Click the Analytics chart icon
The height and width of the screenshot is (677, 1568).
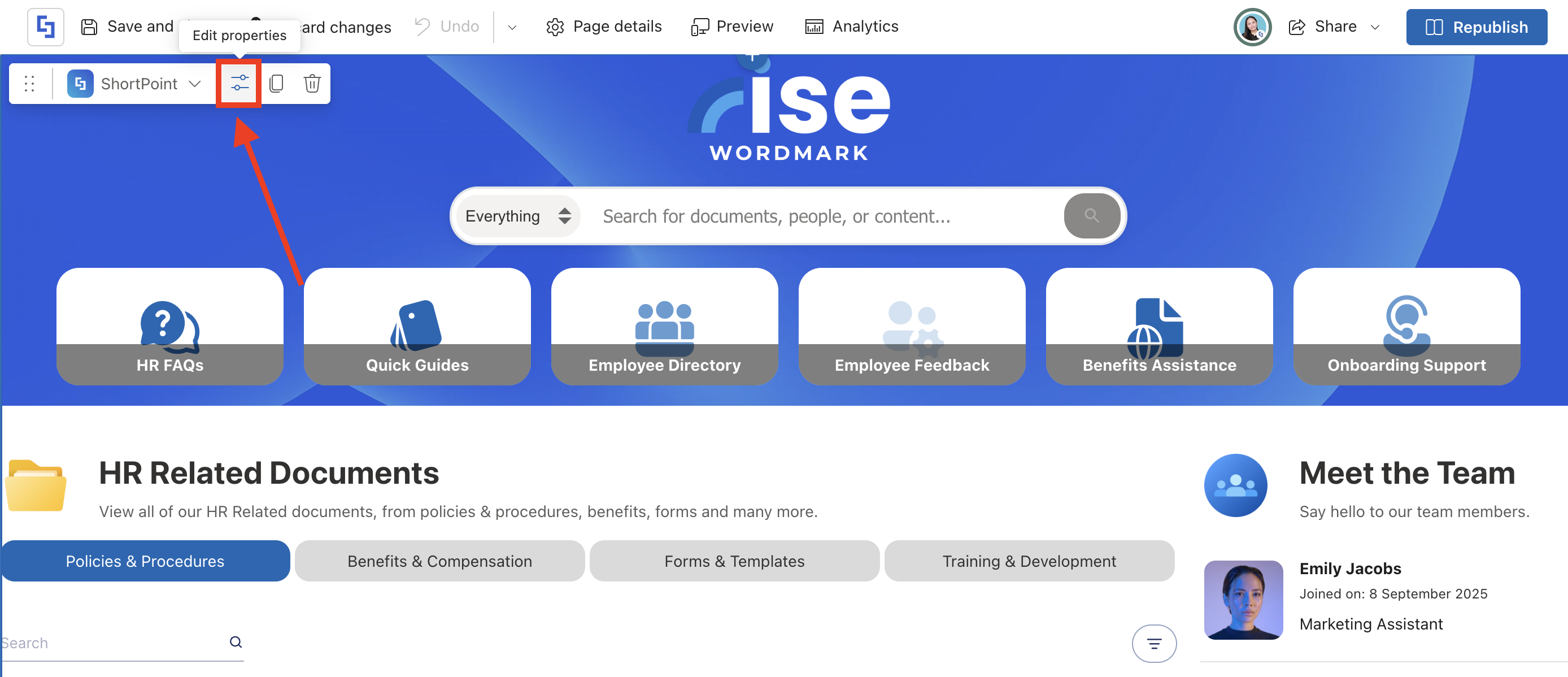point(814,27)
